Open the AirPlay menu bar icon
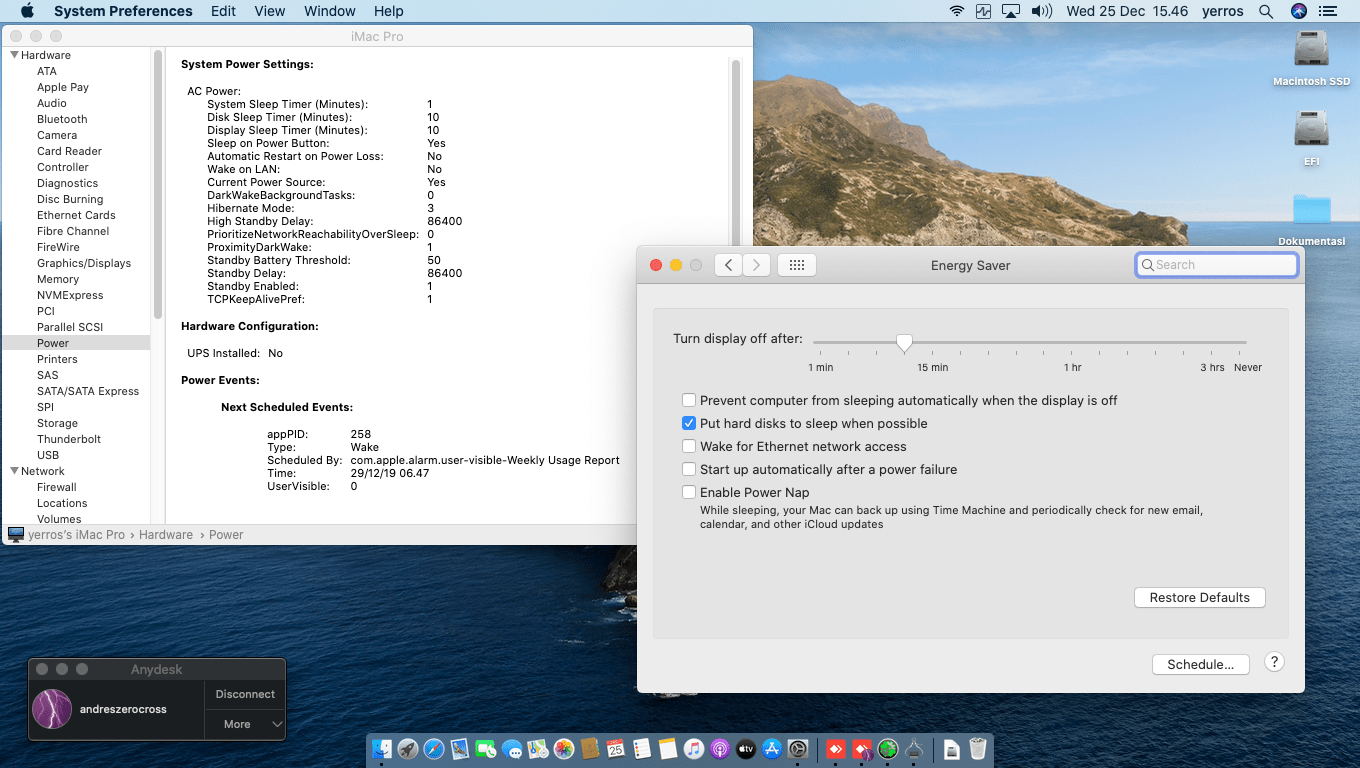Image resolution: width=1360 pixels, height=768 pixels. click(x=1010, y=11)
